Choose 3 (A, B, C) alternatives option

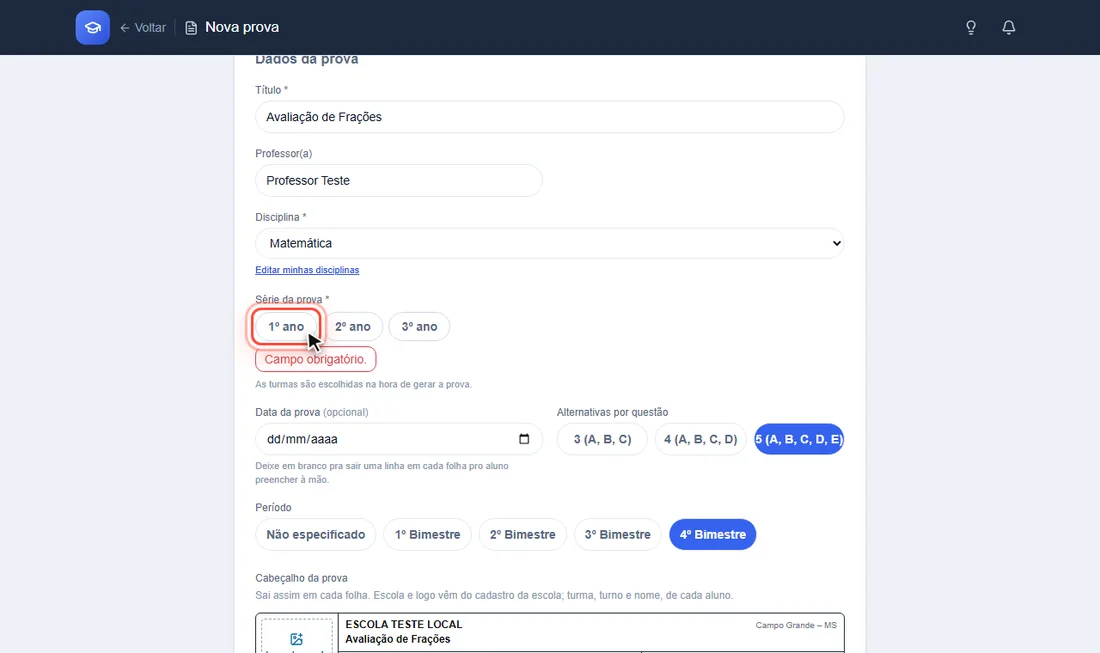603,439
